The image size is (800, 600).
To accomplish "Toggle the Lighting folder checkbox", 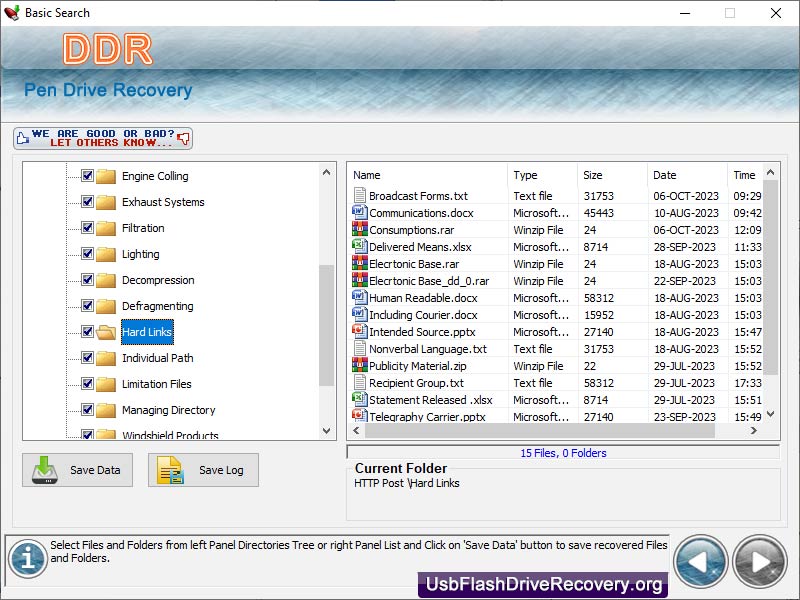I will 87,254.
